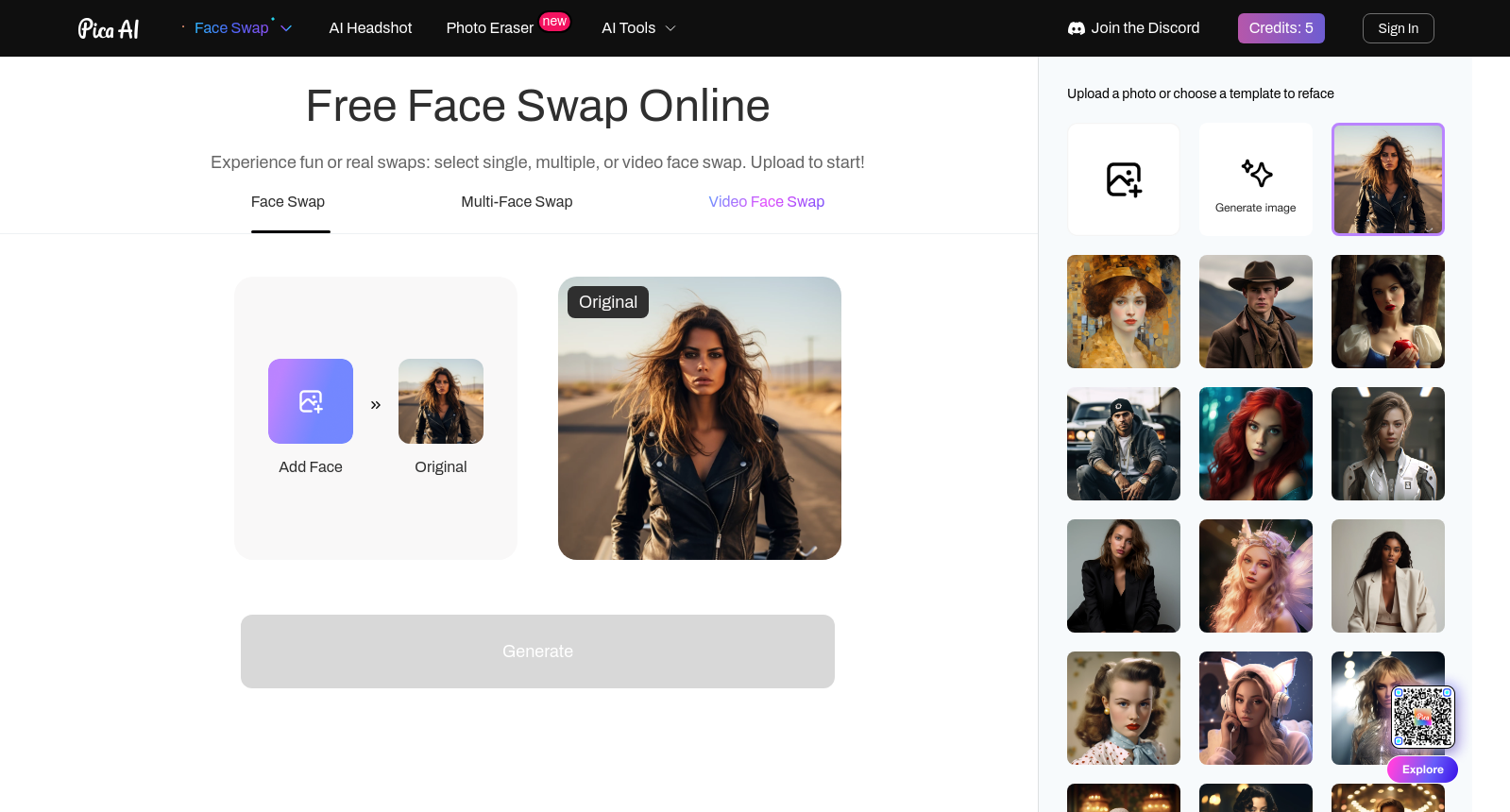
Task: Switch to the Multi-Face Swap tab
Action: [x=517, y=202]
